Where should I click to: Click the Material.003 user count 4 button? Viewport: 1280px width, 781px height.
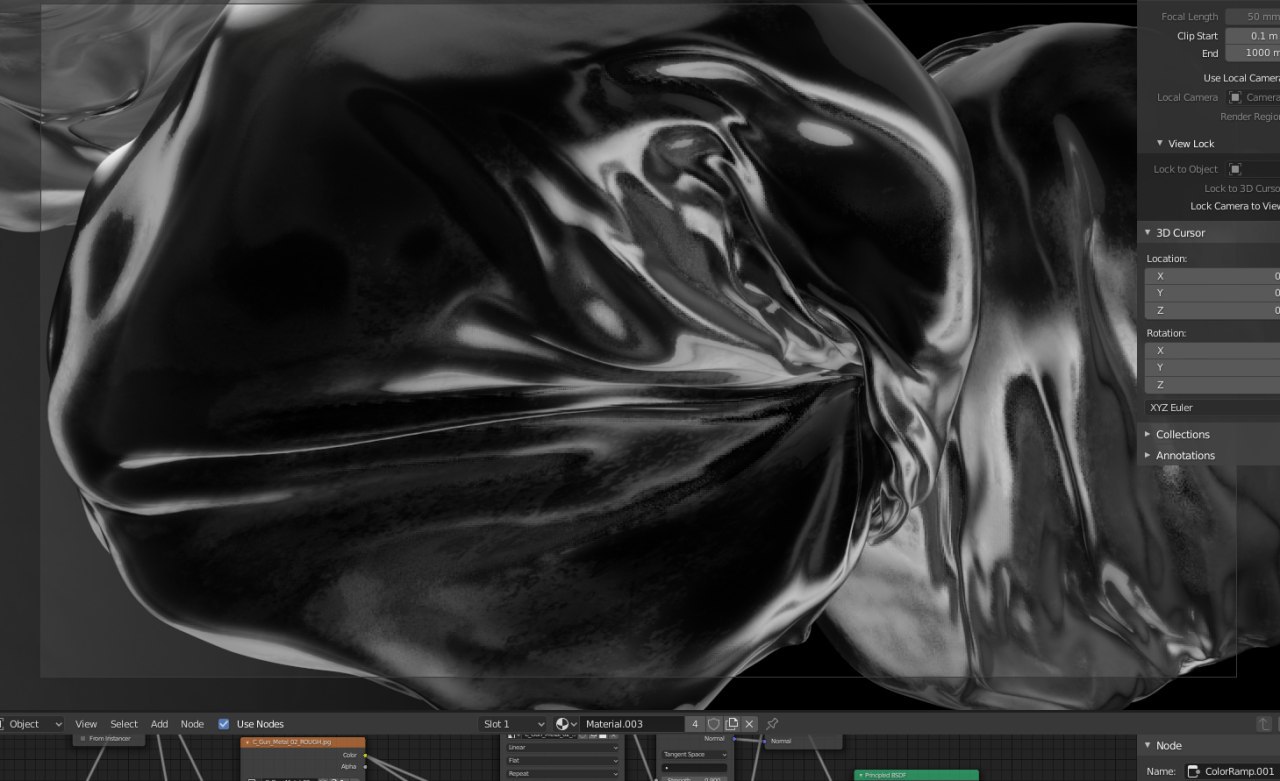pos(695,724)
